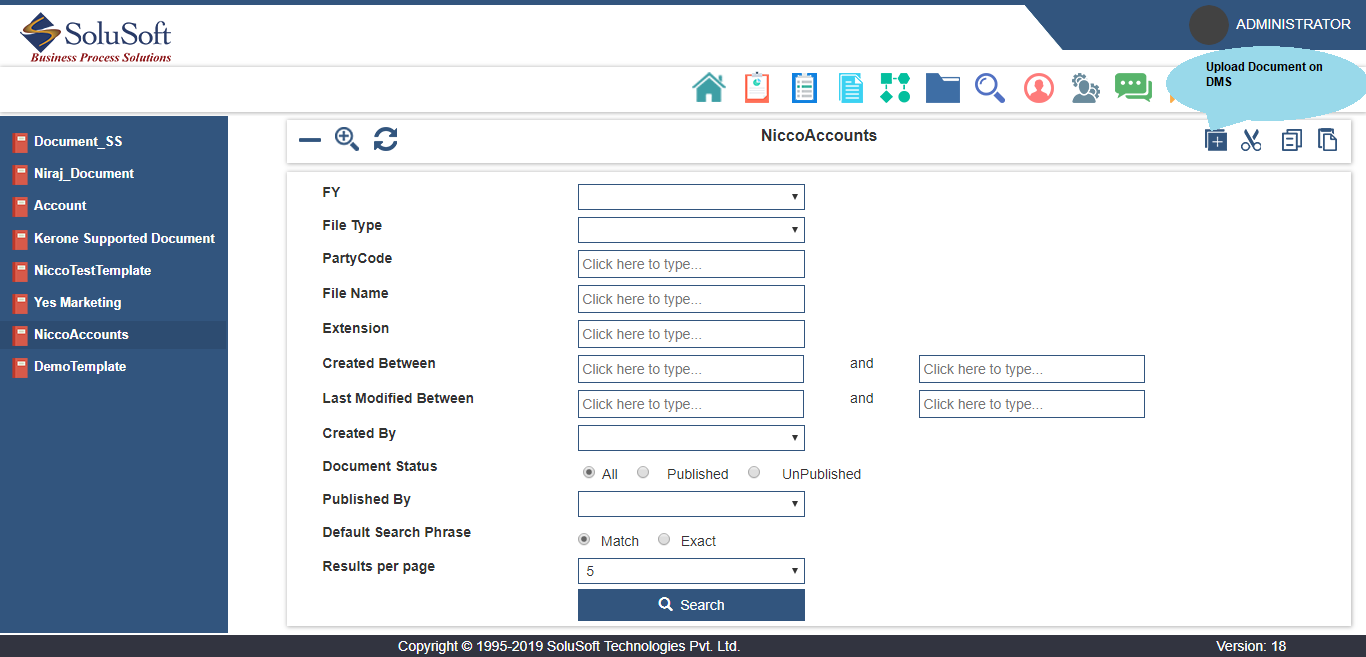The height and width of the screenshot is (657, 1366).
Task: Open the chat messages icon
Action: click(x=1133, y=88)
